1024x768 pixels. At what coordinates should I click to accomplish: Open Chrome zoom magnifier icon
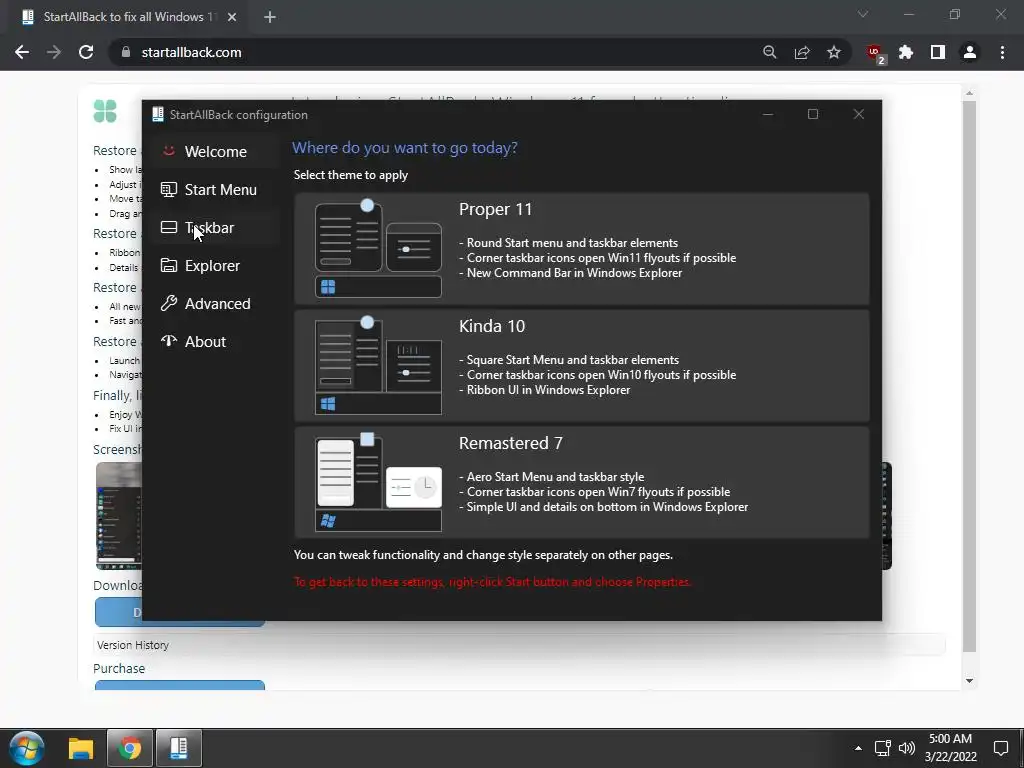click(769, 52)
